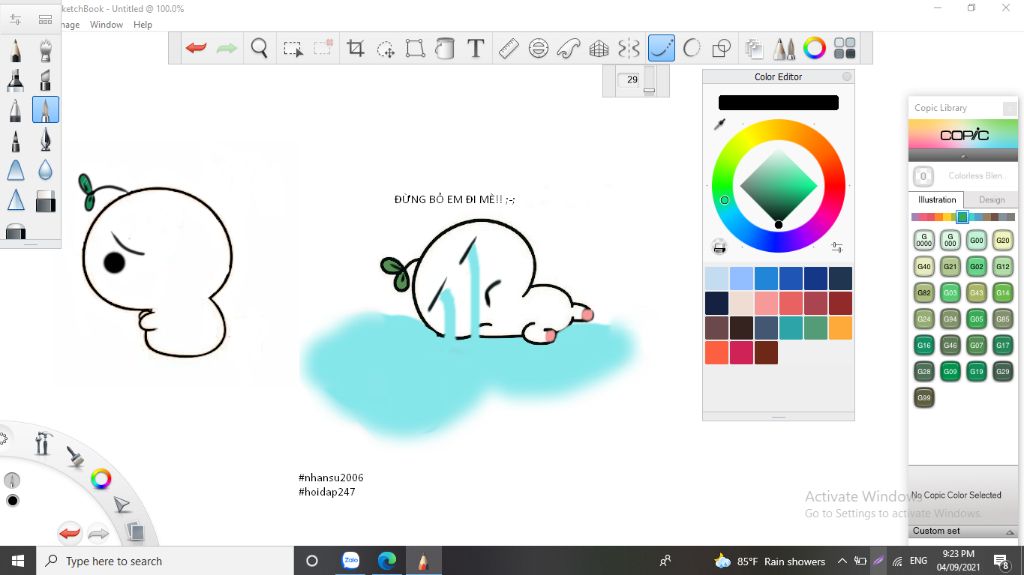Choose the Distort tool
The height and width of the screenshot is (575, 1024).
(x=415, y=48)
